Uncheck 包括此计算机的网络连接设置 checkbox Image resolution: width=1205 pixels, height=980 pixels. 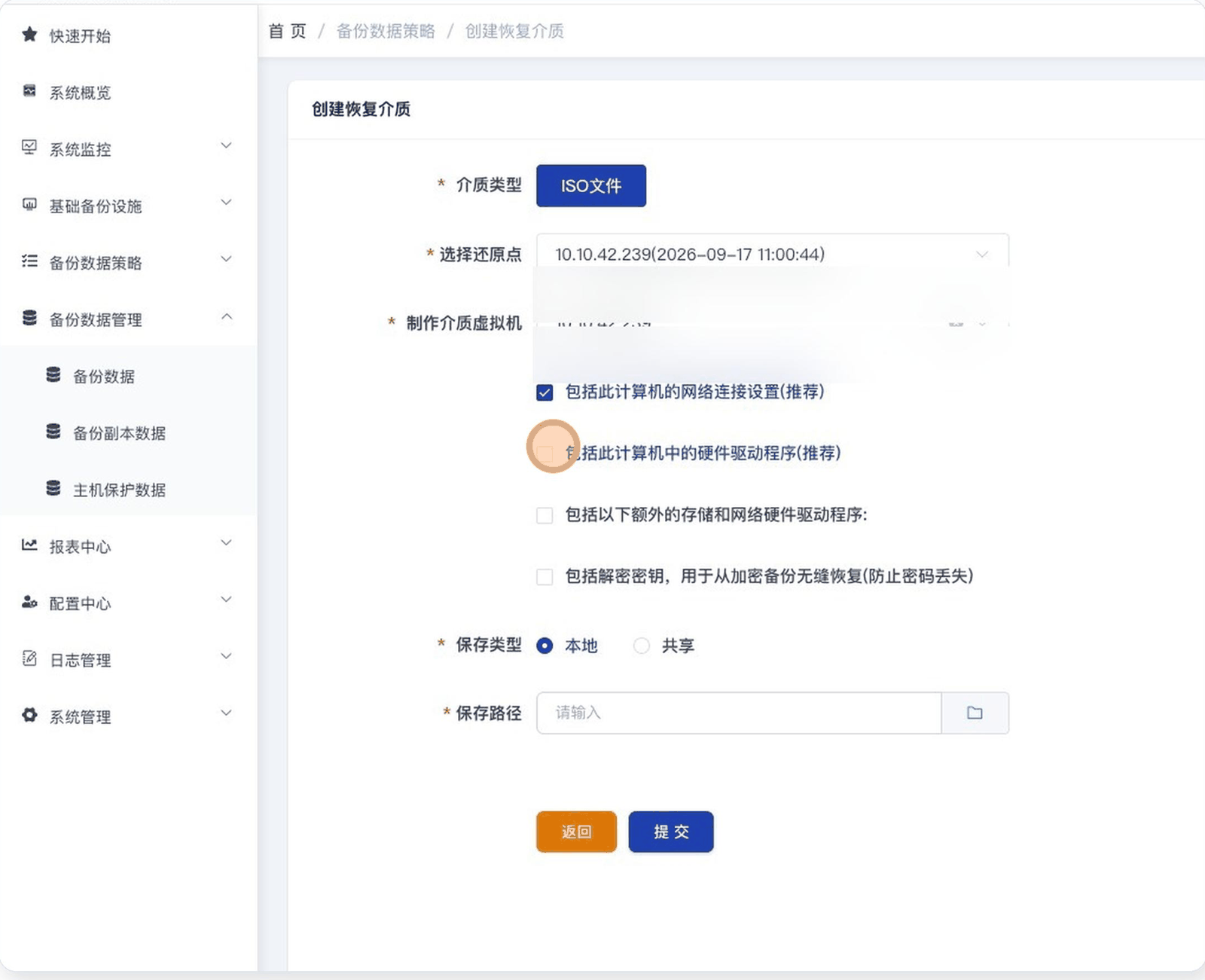[545, 392]
